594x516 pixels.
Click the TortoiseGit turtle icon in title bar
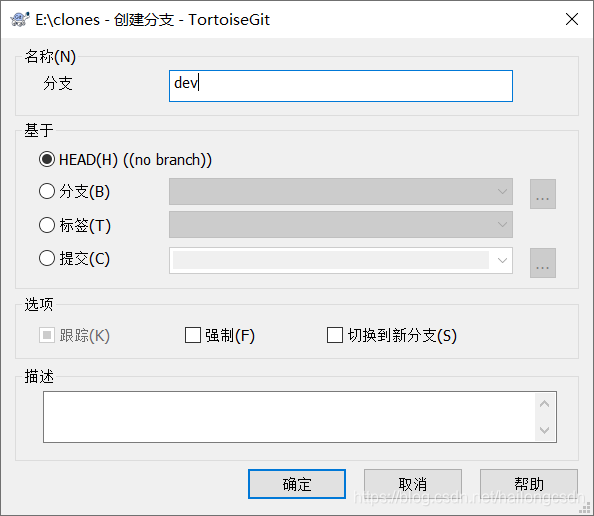(x=20, y=19)
